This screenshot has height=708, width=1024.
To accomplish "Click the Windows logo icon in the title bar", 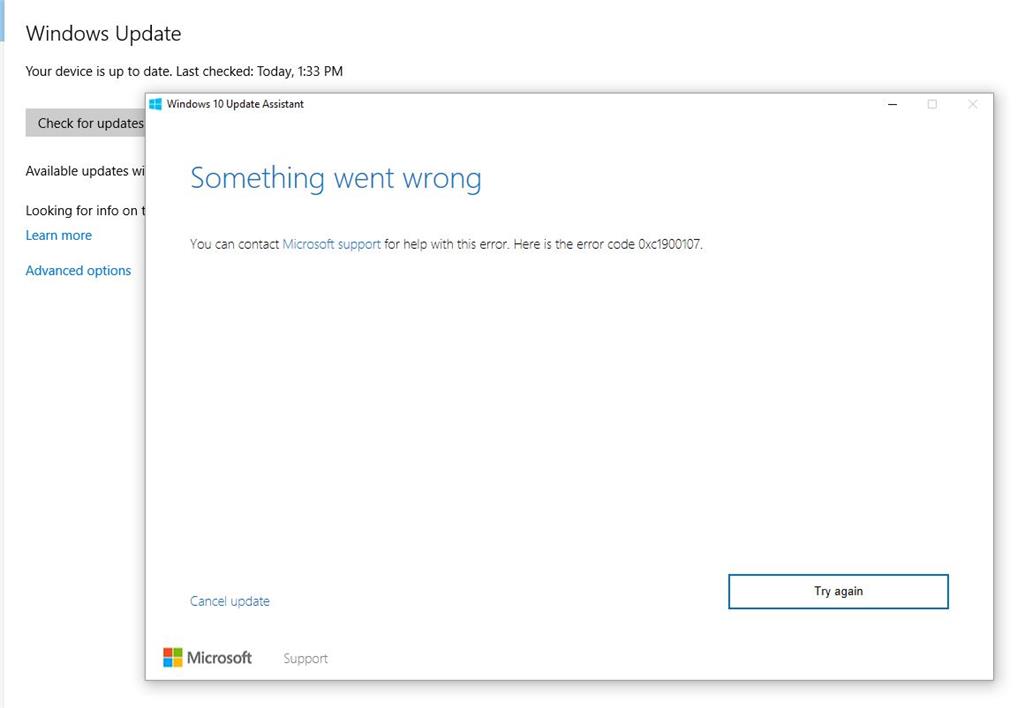I will pos(155,104).
